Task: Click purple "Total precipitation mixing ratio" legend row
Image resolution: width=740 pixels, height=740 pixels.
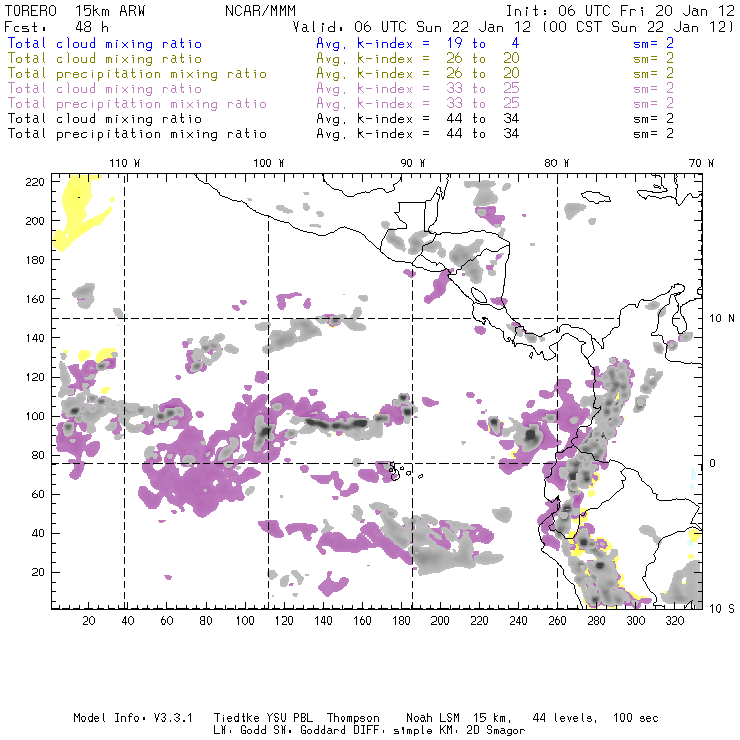Action: coord(137,104)
